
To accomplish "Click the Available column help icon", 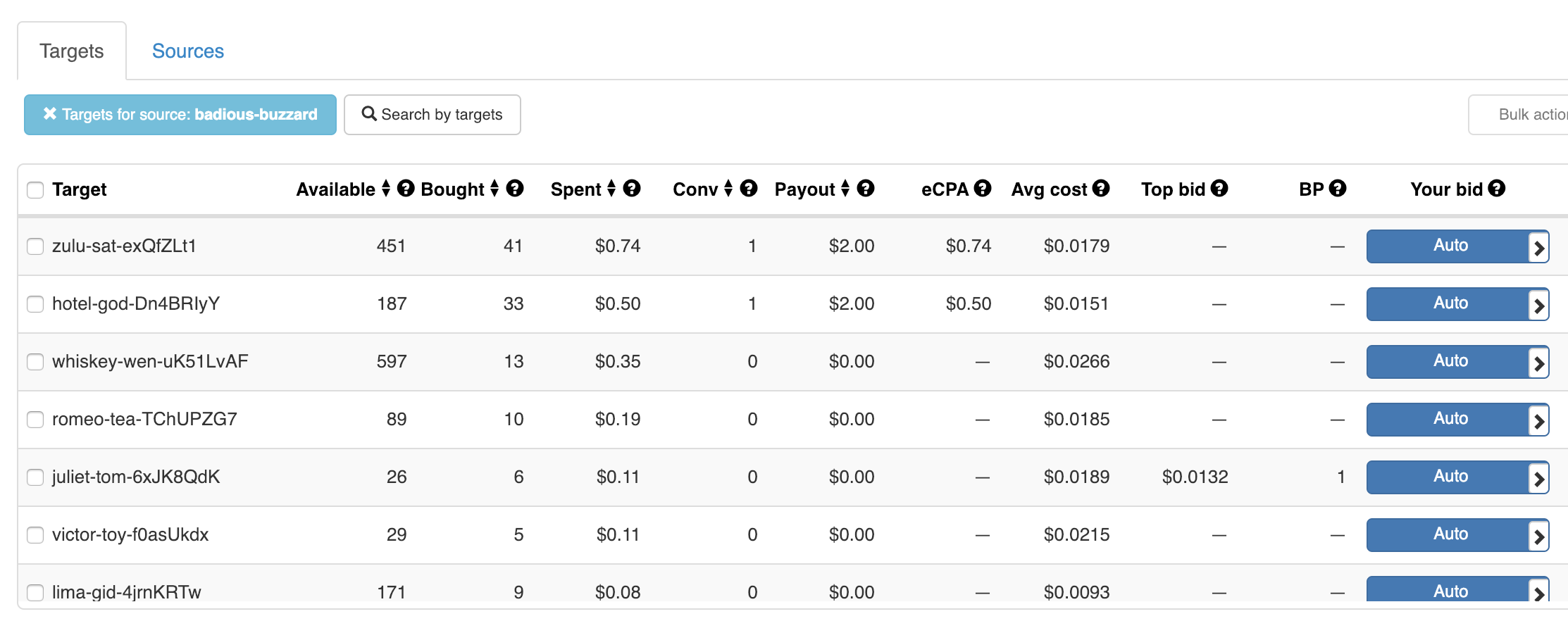I will [x=406, y=189].
